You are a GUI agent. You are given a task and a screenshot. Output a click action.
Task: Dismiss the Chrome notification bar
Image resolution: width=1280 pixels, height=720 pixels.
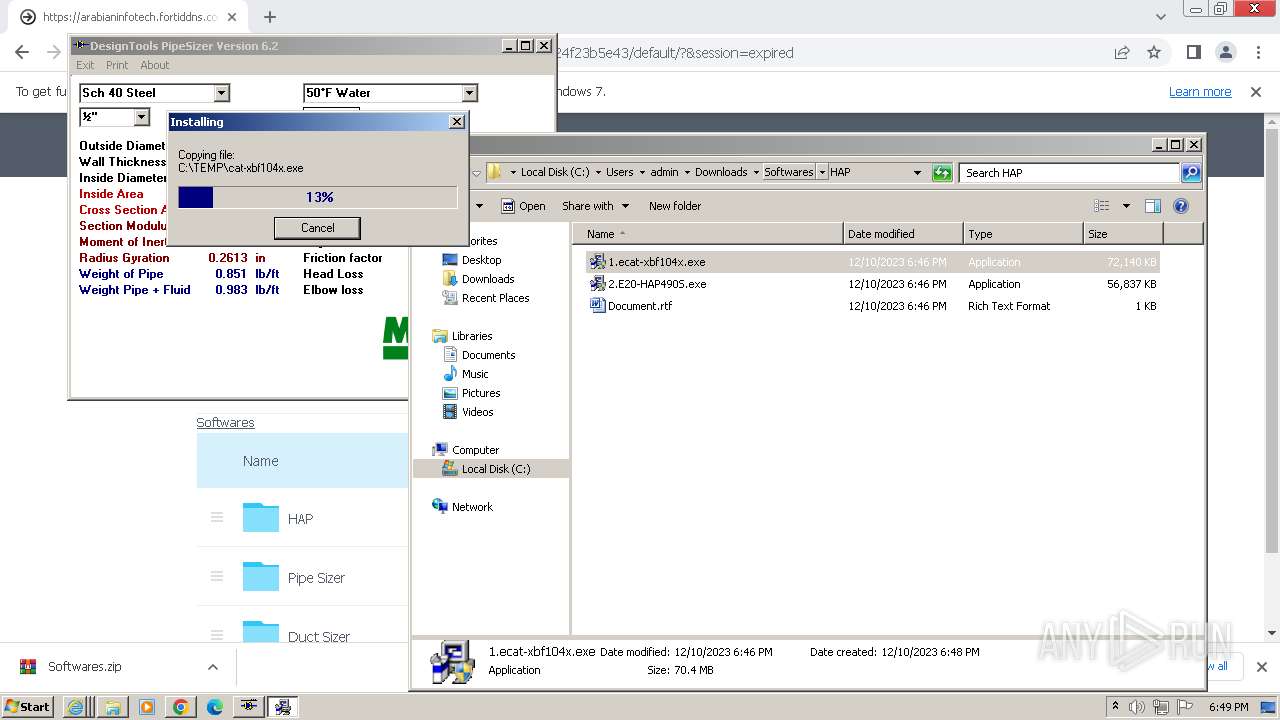click(1256, 92)
